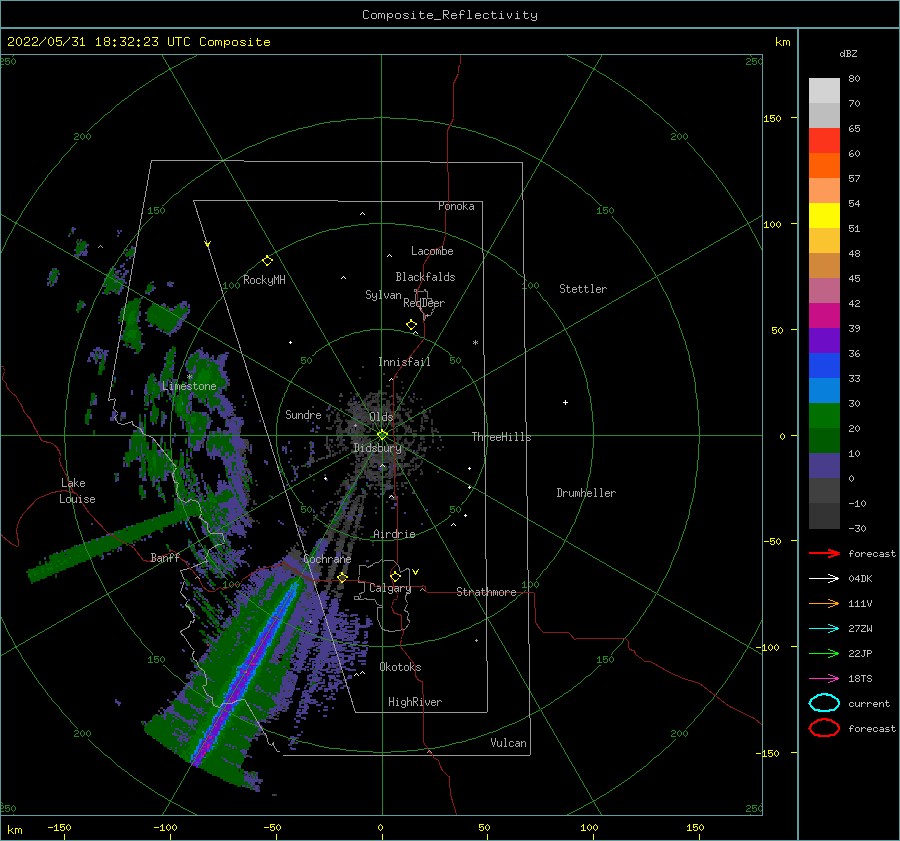The width and height of the screenshot is (900, 841).
Task: Select the bright green 30 dBZ swatch
Action: (x=824, y=415)
